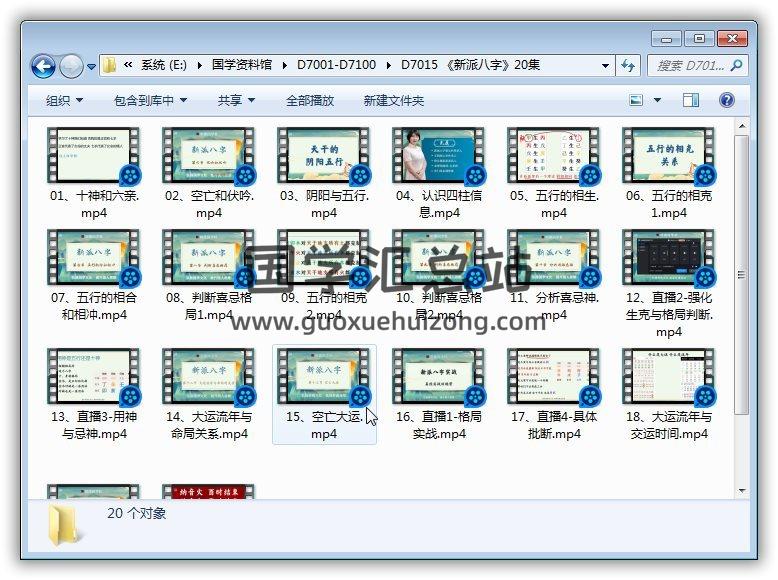The height and width of the screenshot is (580, 778).
Task: Click the Forward navigation arrow
Action: [x=71, y=66]
